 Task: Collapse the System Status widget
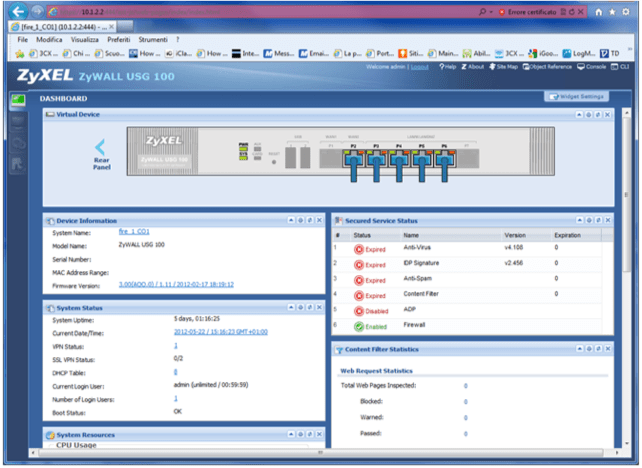tap(291, 307)
